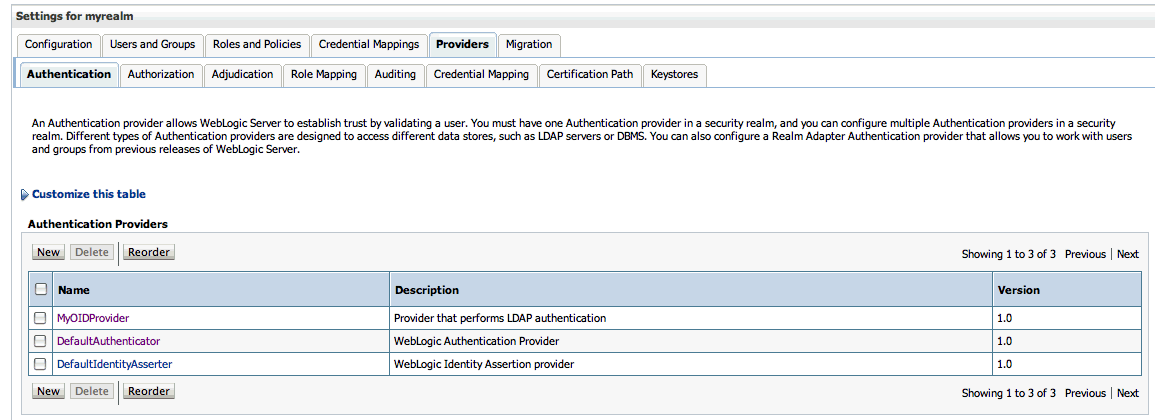This screenshot has height=420, width=1155.
Task: Select the Migration tab
Action: (529, 45)
